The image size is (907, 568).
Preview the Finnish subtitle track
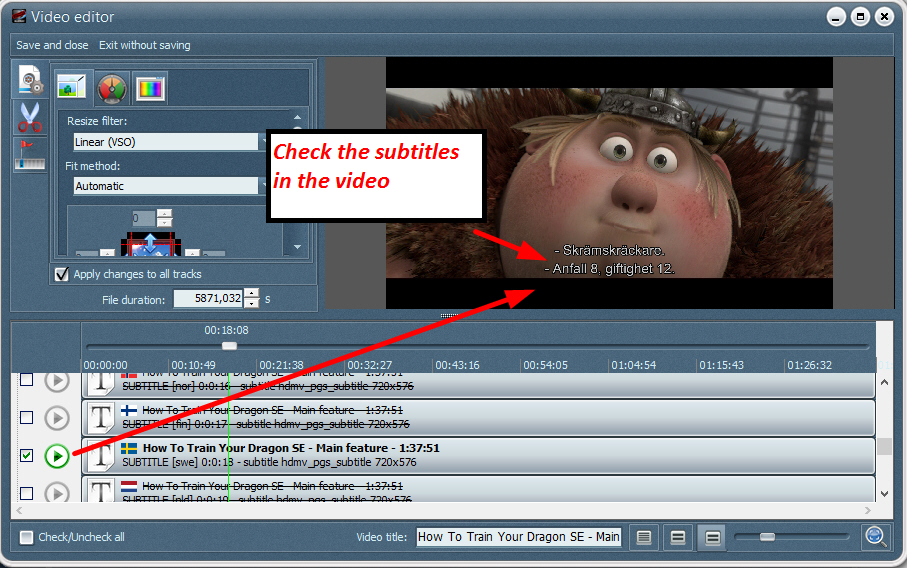pyautogui.click(x=57, y=418)
